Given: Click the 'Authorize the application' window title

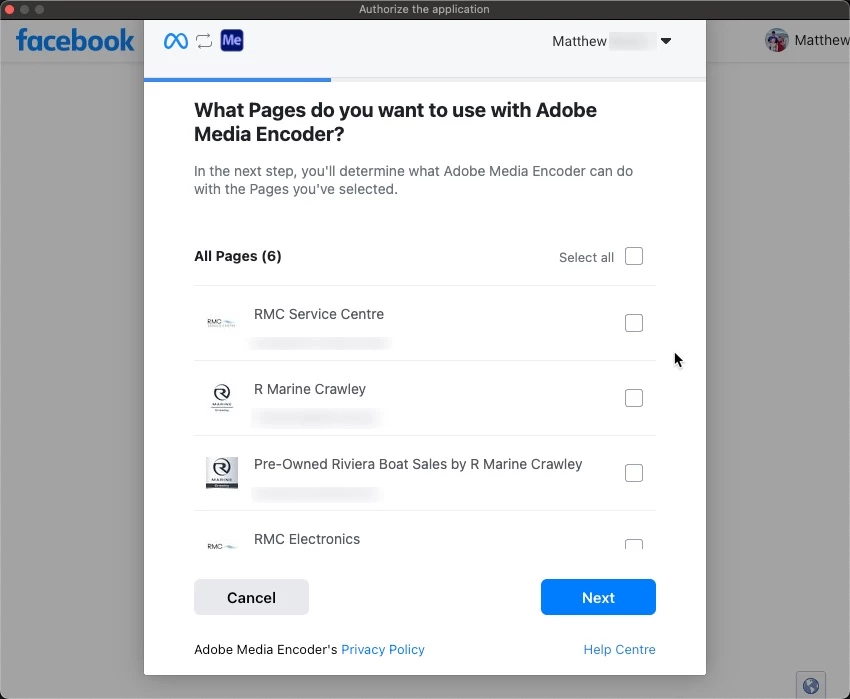Looking at the screenshot, I should click(x=424, y=9).
